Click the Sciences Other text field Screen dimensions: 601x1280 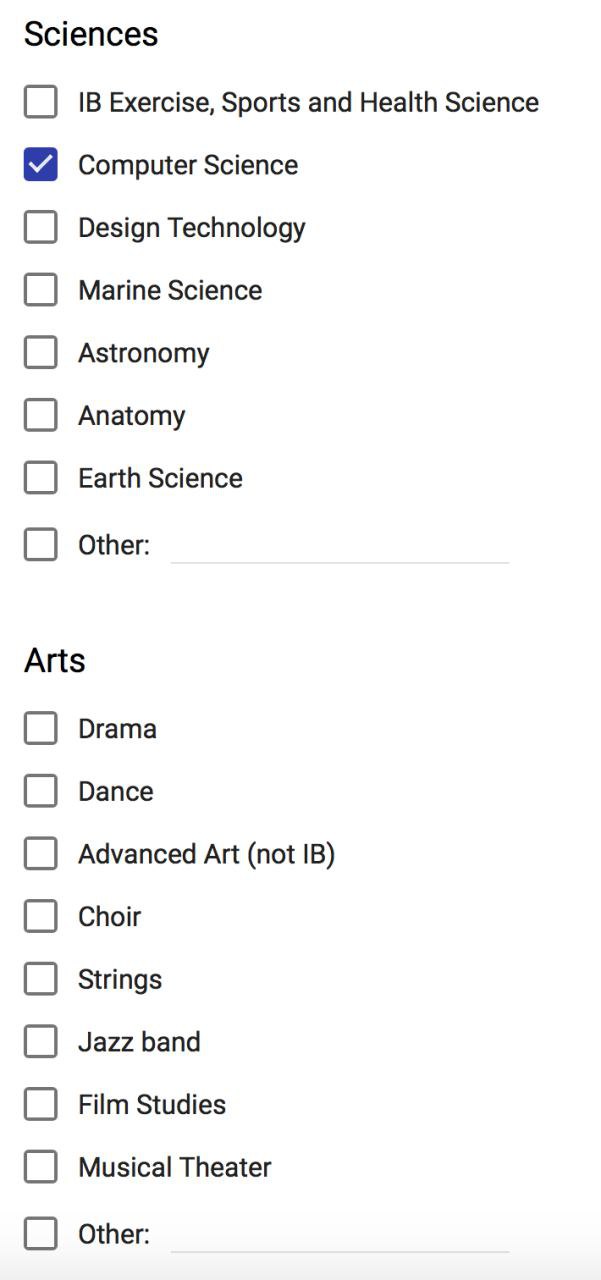pyautogui.click(x=339, y=547)
